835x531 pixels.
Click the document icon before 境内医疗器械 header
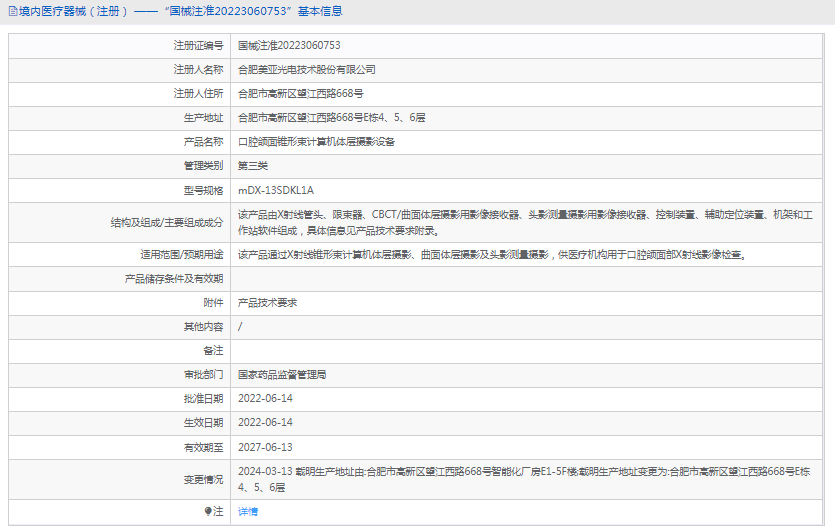13,11
